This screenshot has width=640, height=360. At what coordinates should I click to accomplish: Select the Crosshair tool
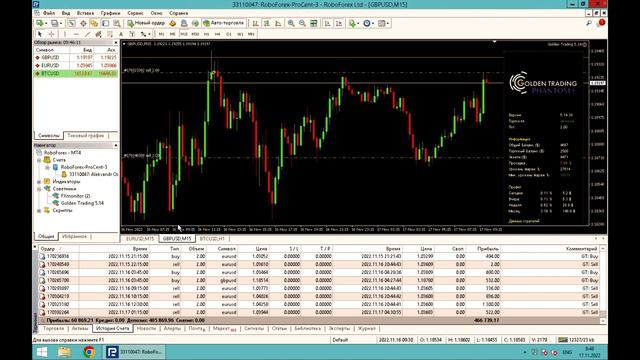pyautogui.click(x=51, y=34)
